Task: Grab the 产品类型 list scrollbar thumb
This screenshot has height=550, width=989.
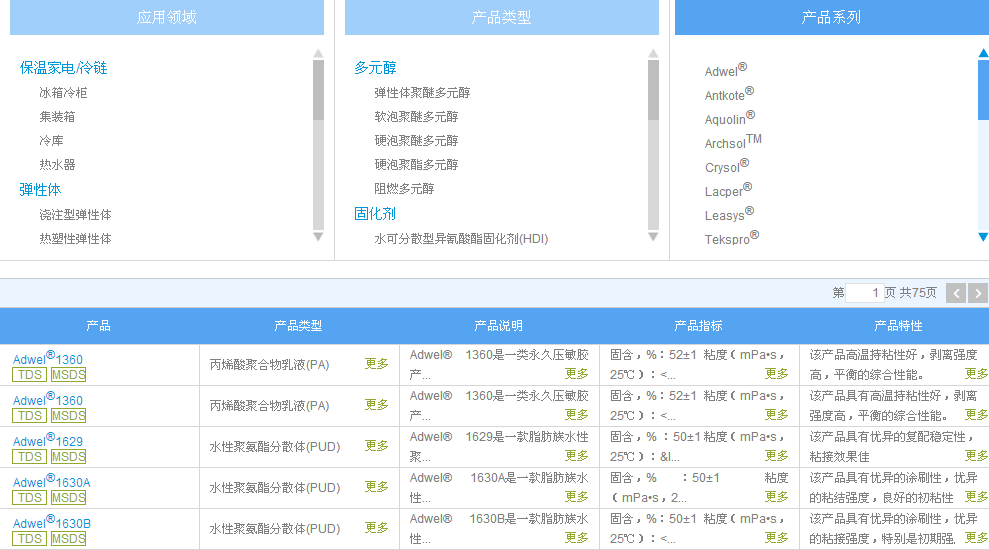Action: tap(653, 90)
